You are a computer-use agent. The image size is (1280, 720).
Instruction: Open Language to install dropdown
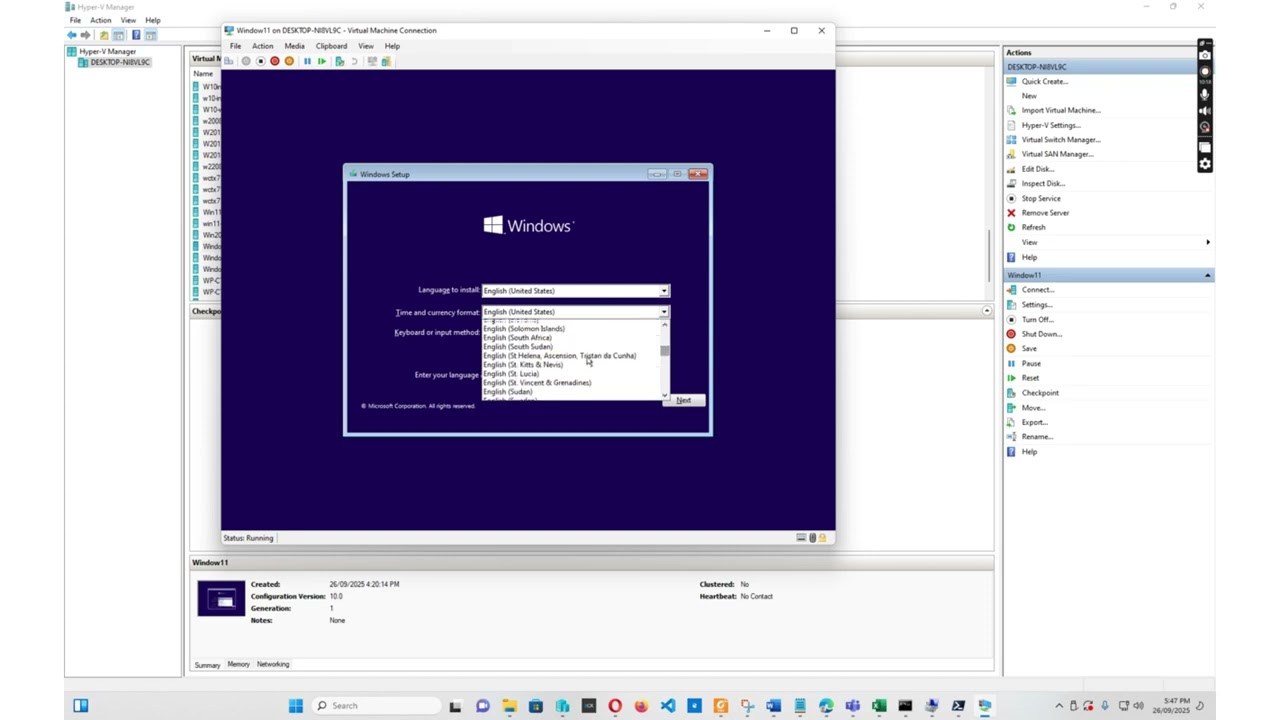pyautogui.click(x=575, y=291)
